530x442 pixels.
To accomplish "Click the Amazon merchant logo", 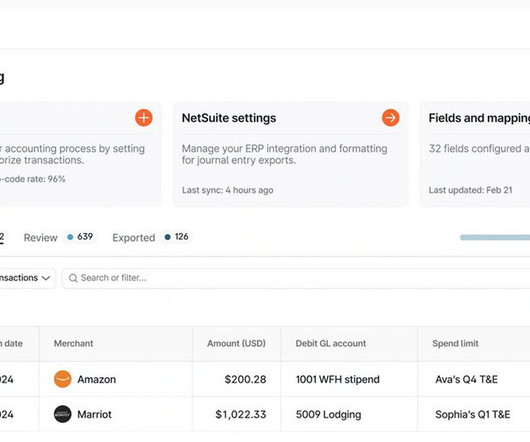I will point(63,379).
